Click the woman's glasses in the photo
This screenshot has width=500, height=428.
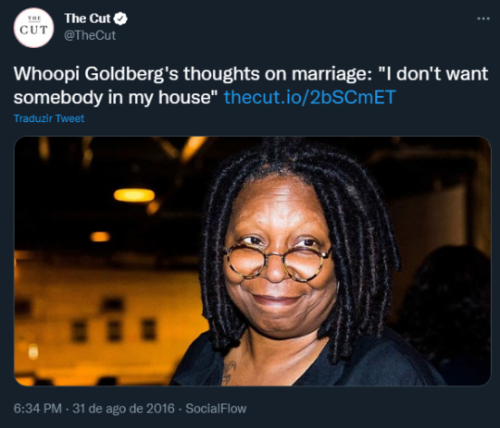pyautogui.click(x=277, y=262)
